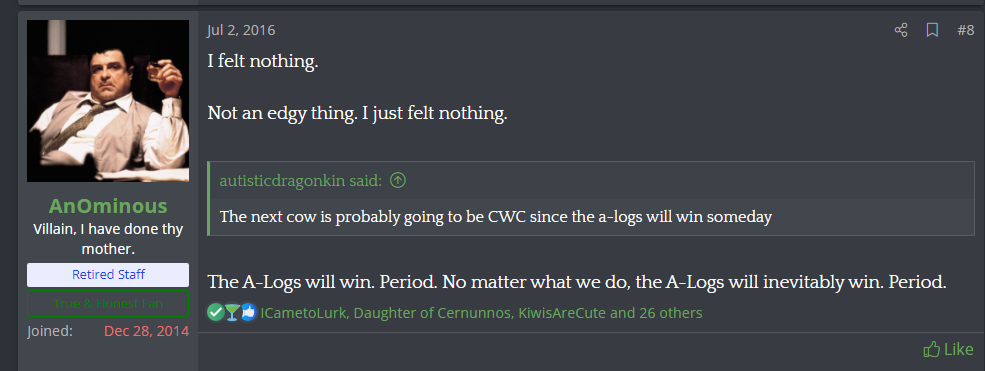Click the blue thumbs-up reaction icon

tap(248, 312)
